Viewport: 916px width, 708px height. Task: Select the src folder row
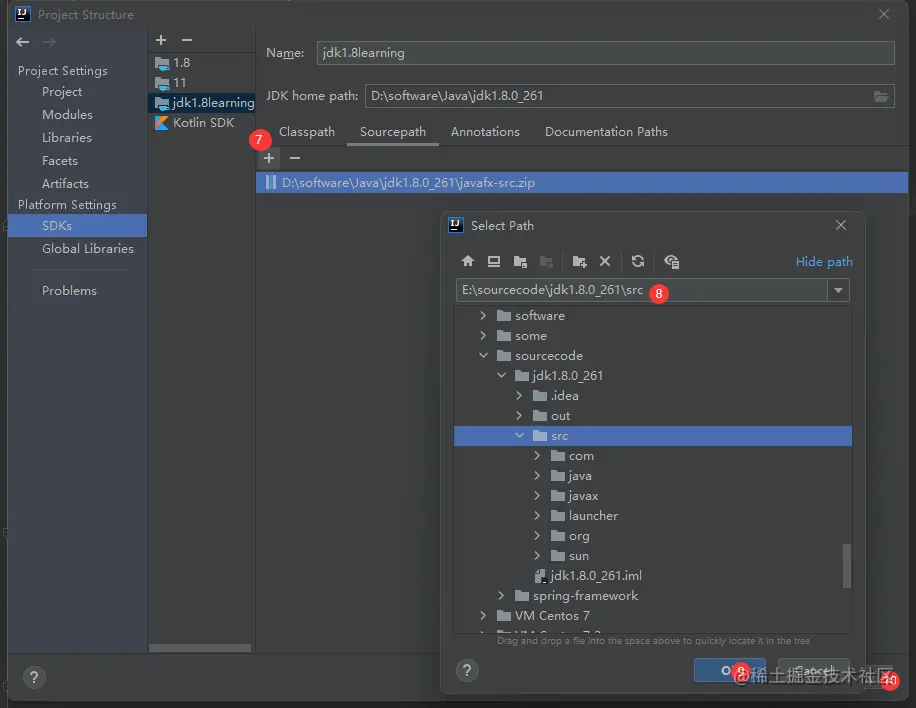[x=653, y=436]
